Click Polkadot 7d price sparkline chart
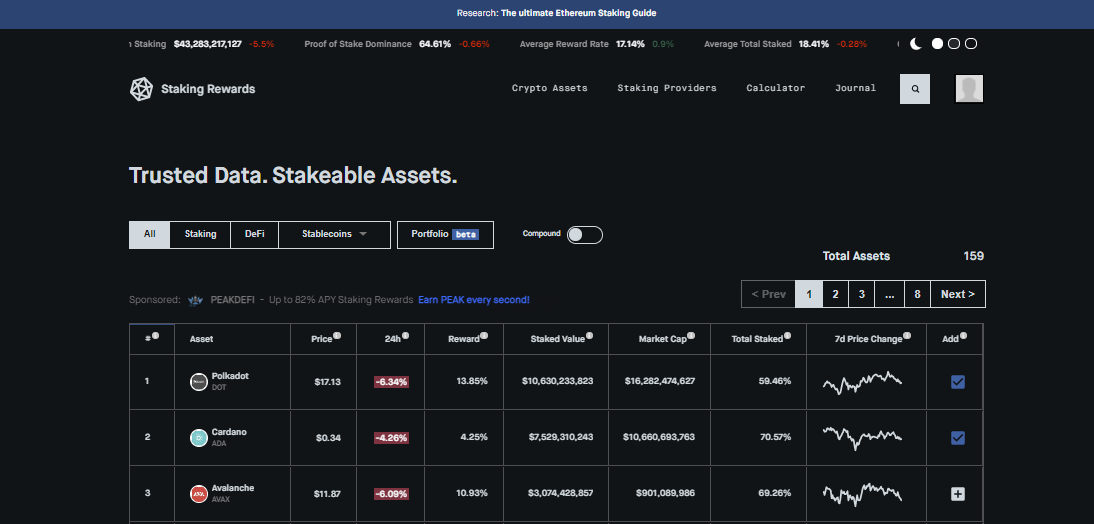Viewport: 1094px width, 524px height. pos(862,382)
